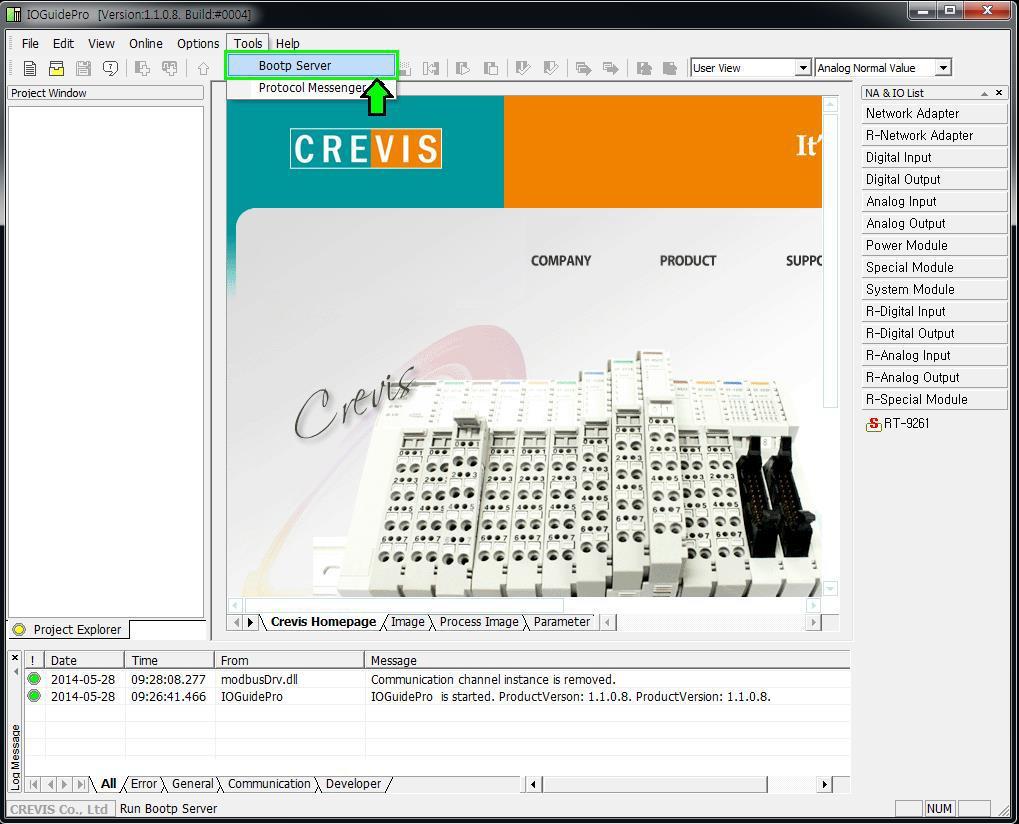Image resolution: width=1019 pixels, height=824 pixels.
Task: Expand the Network Adapter category
Action: coord(934,114)
